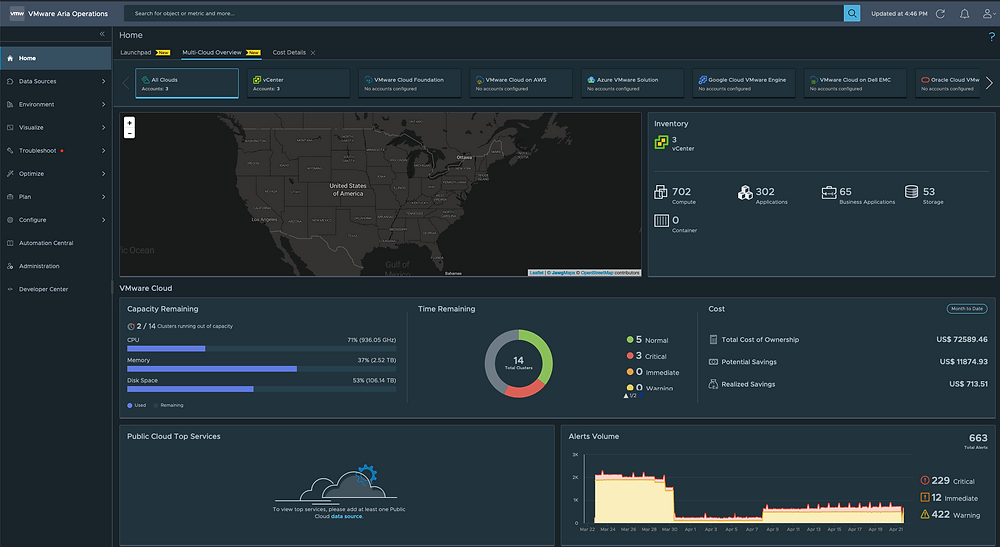Click the Administration icon in sidebar
1000x547 pixels.
coord(10,266)
